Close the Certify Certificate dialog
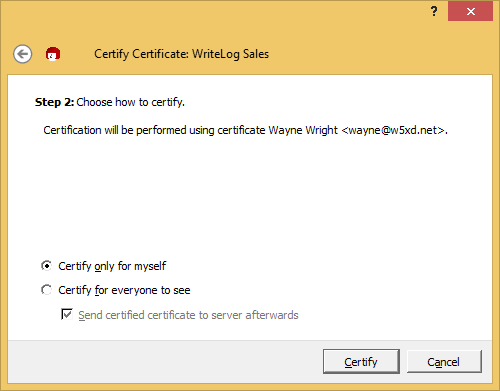 (470, 11)
